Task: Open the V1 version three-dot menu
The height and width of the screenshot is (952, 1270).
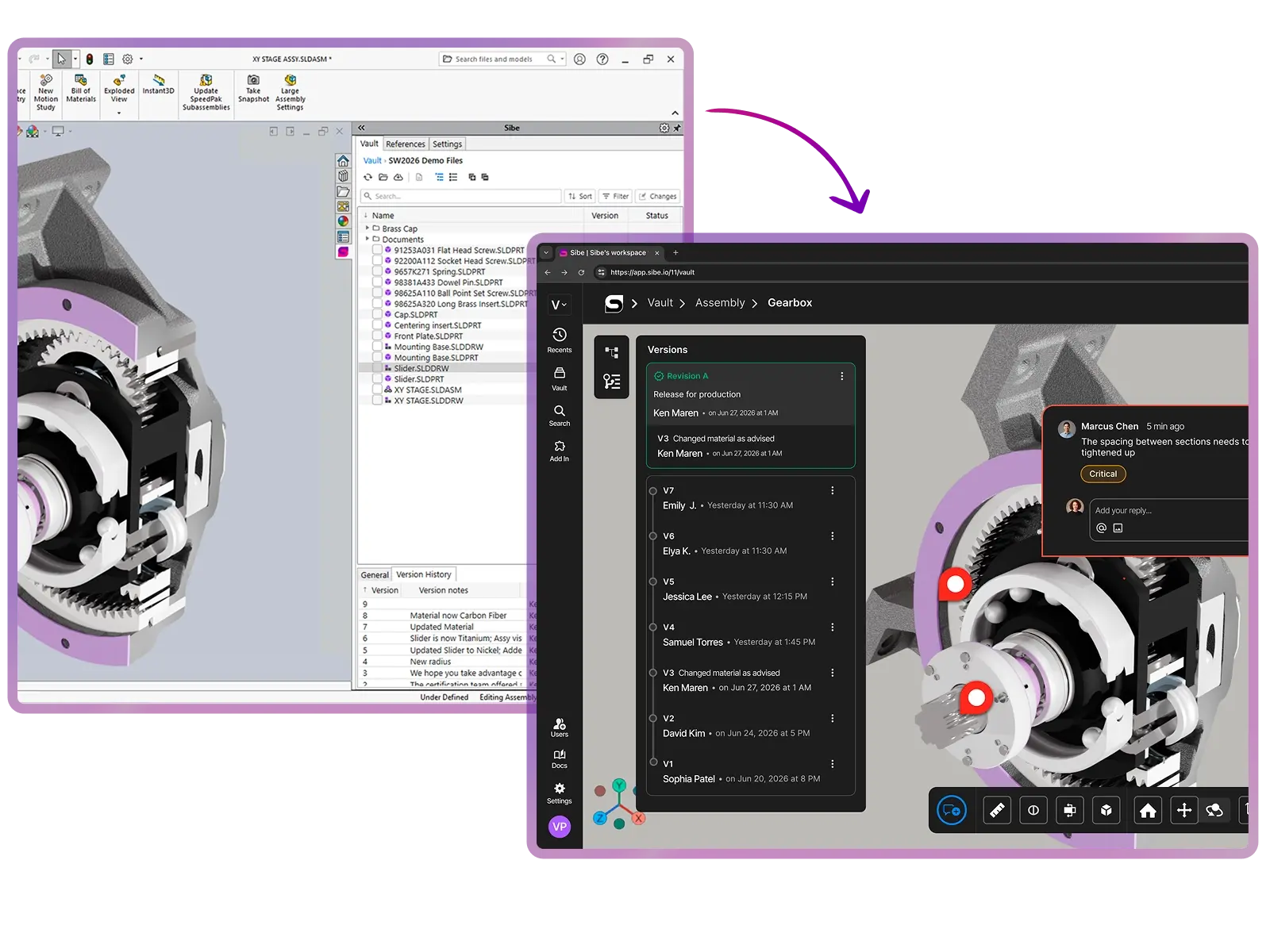Action: (833, 764)
